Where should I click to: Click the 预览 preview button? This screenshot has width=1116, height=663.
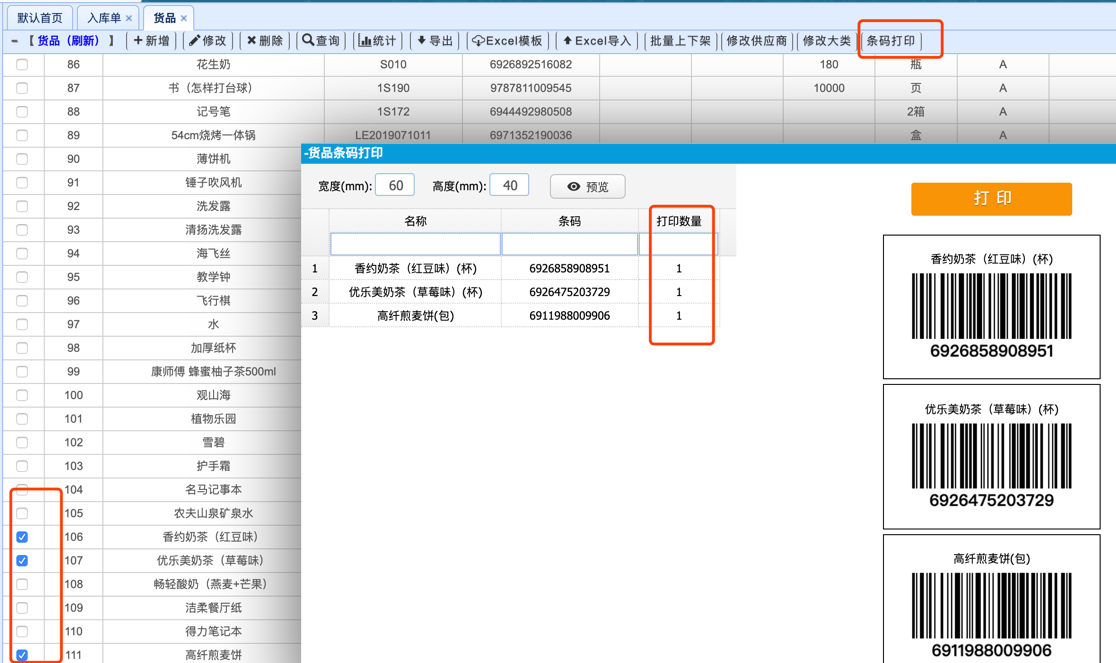588,186
